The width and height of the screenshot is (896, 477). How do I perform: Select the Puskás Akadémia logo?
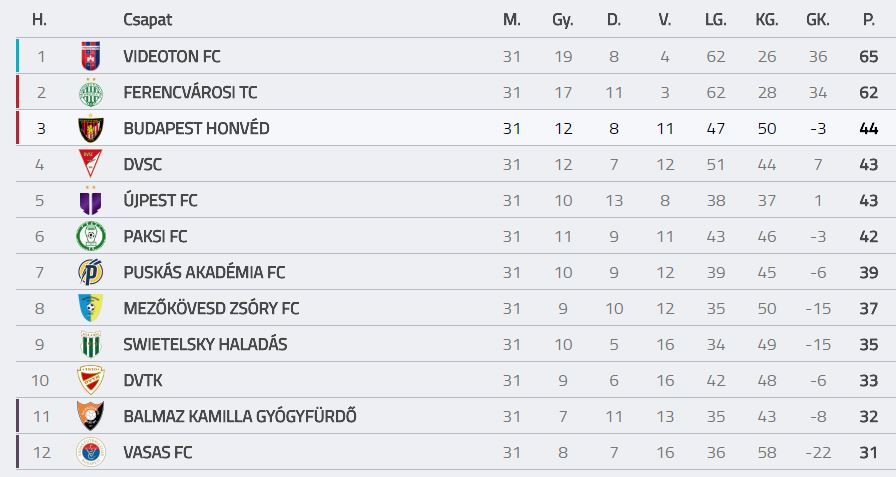(x=91, y=272)
